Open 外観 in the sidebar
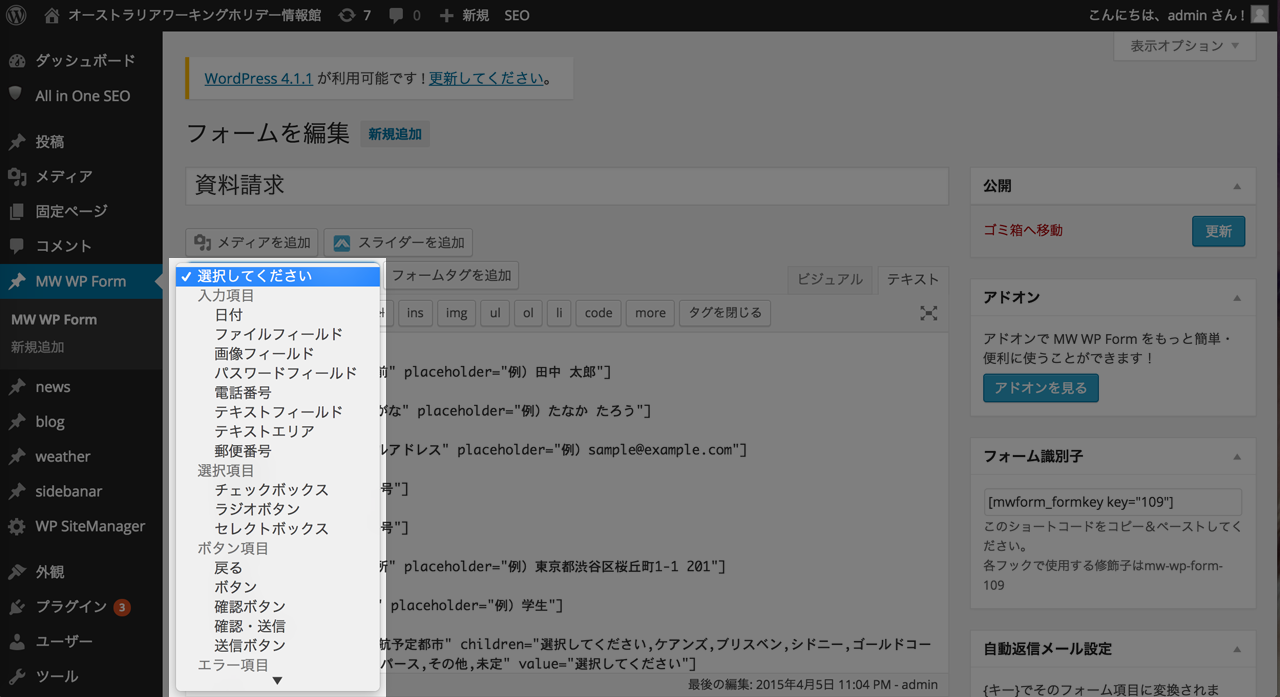The width and height of the screenshot is (1280, 697). coord(81,572)
